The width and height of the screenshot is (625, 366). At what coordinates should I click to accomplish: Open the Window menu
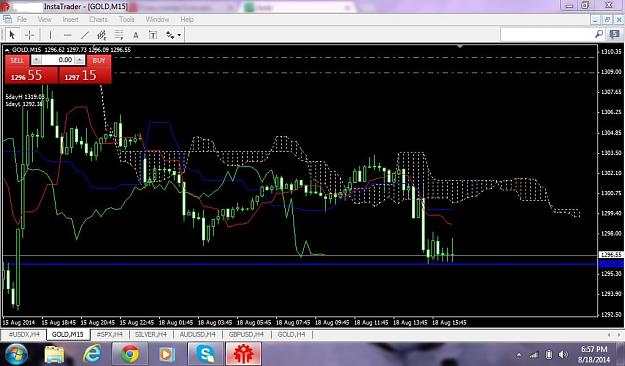click(x=157, y=19)
